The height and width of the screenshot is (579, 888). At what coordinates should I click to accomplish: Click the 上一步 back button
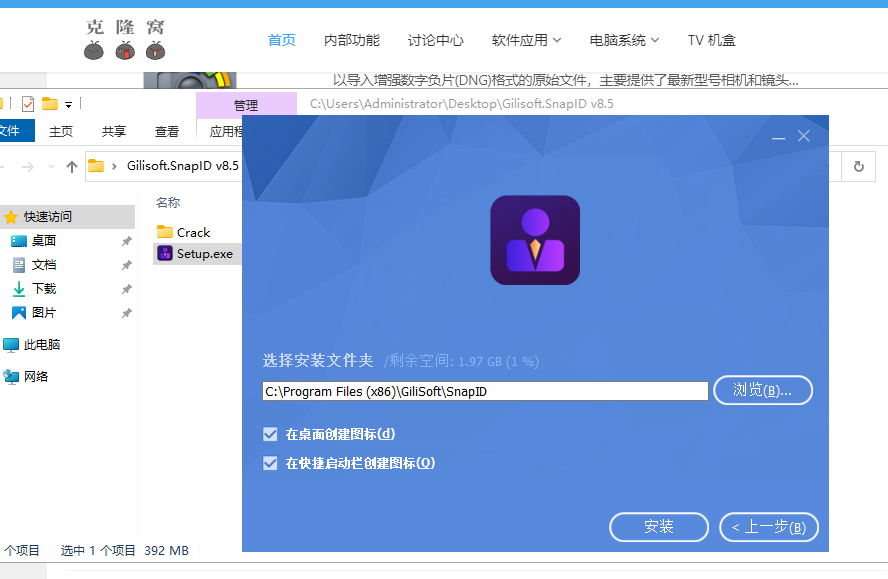pyautogui.click(x=768, y=527)
